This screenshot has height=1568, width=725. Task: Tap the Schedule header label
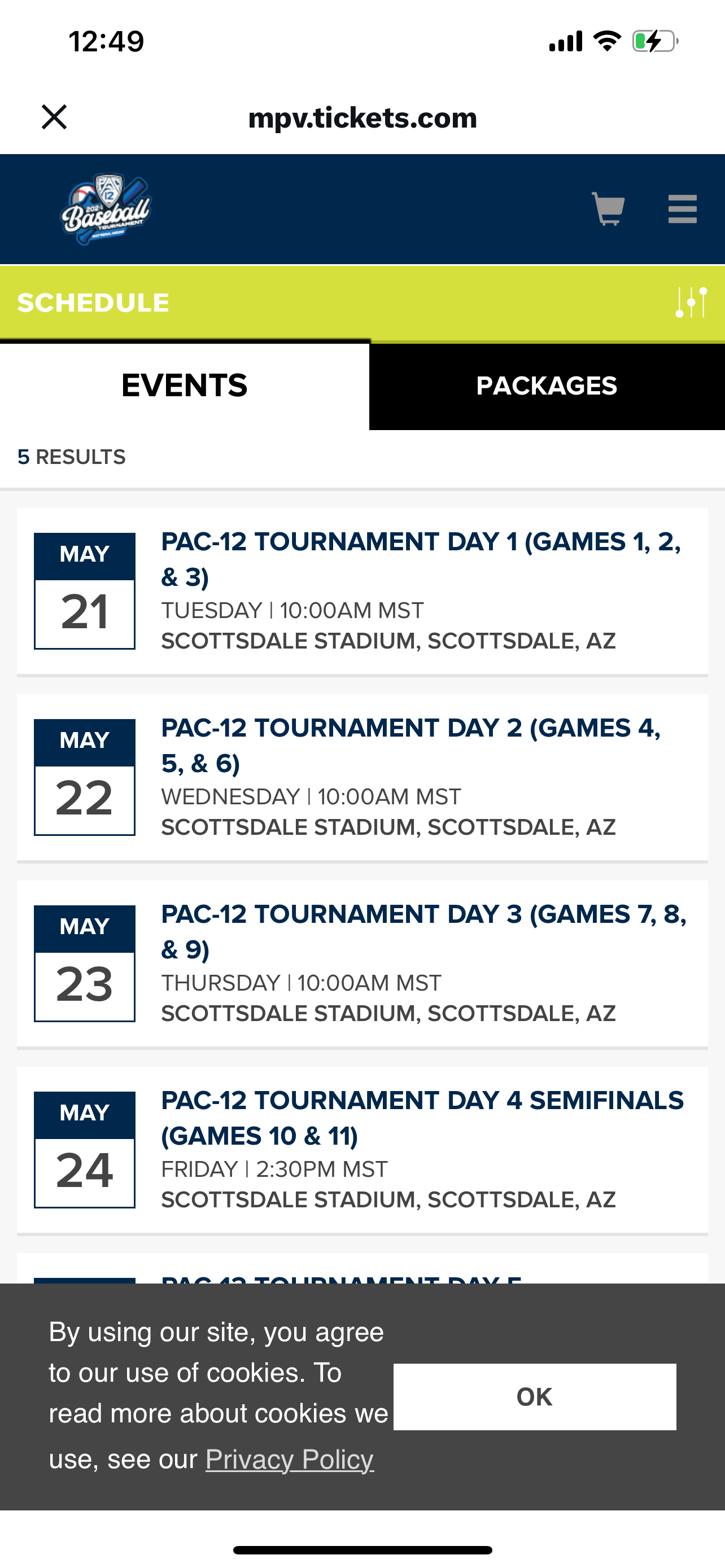coord(93,303)
